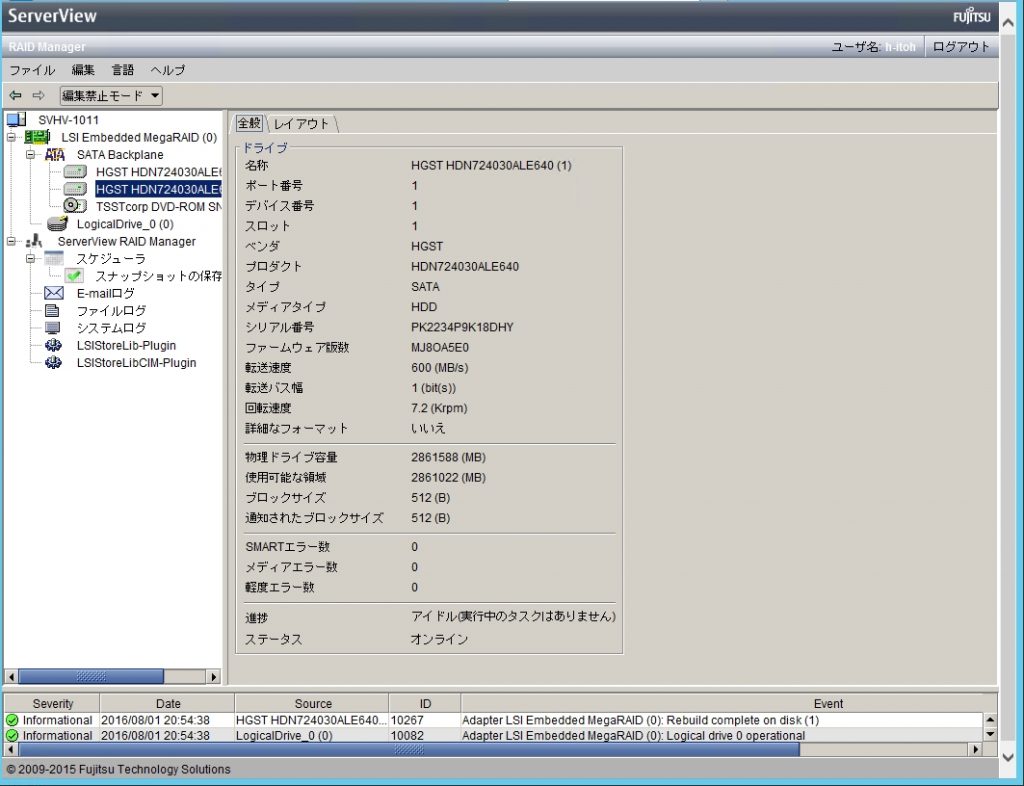1024x786 pixels.
Task: Click the ユーザ名: h-itoh user label
Action: (x=873, y=47)
